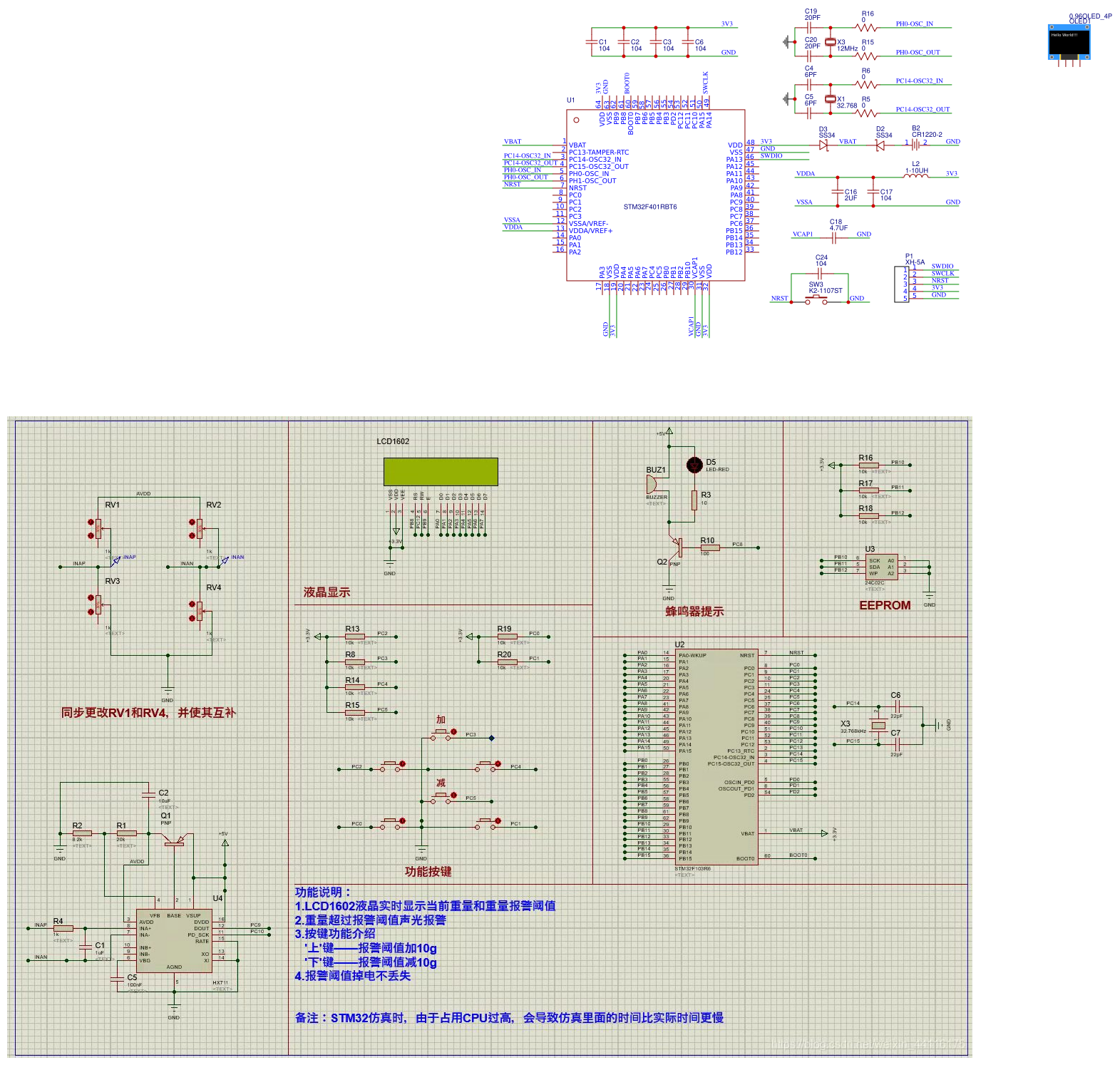Click the LCD1602 green display screen
Viewport: 1120px width, 1065px height.
(x=441, y=472)
